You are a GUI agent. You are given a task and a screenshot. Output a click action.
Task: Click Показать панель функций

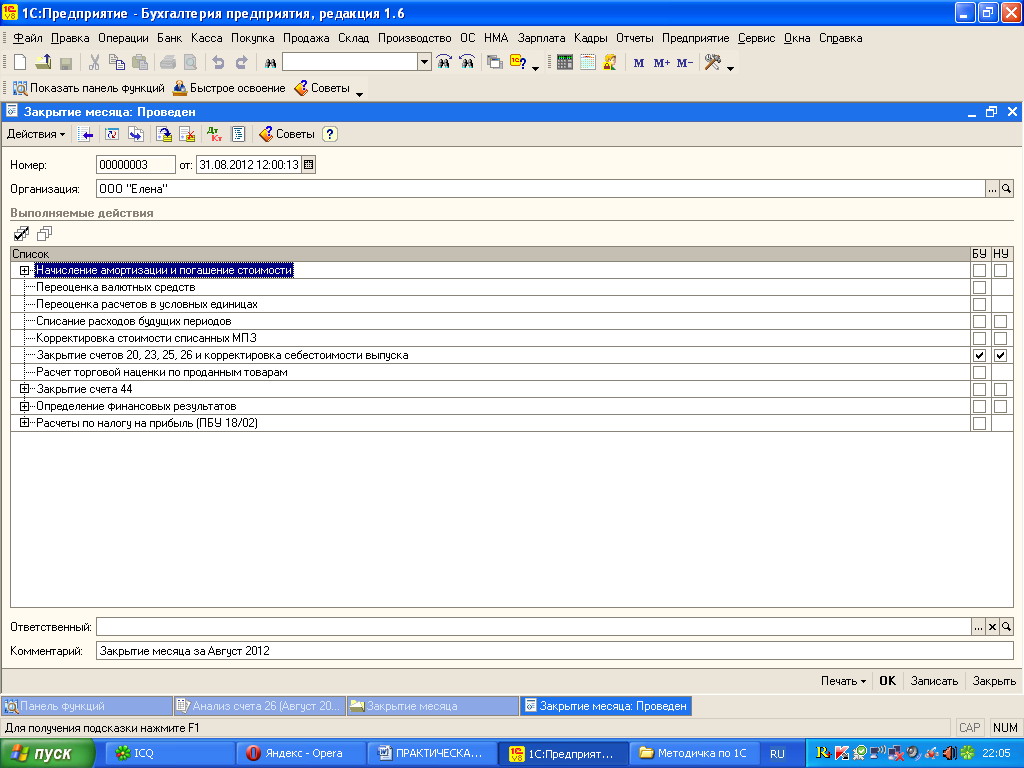pos(89,88)
